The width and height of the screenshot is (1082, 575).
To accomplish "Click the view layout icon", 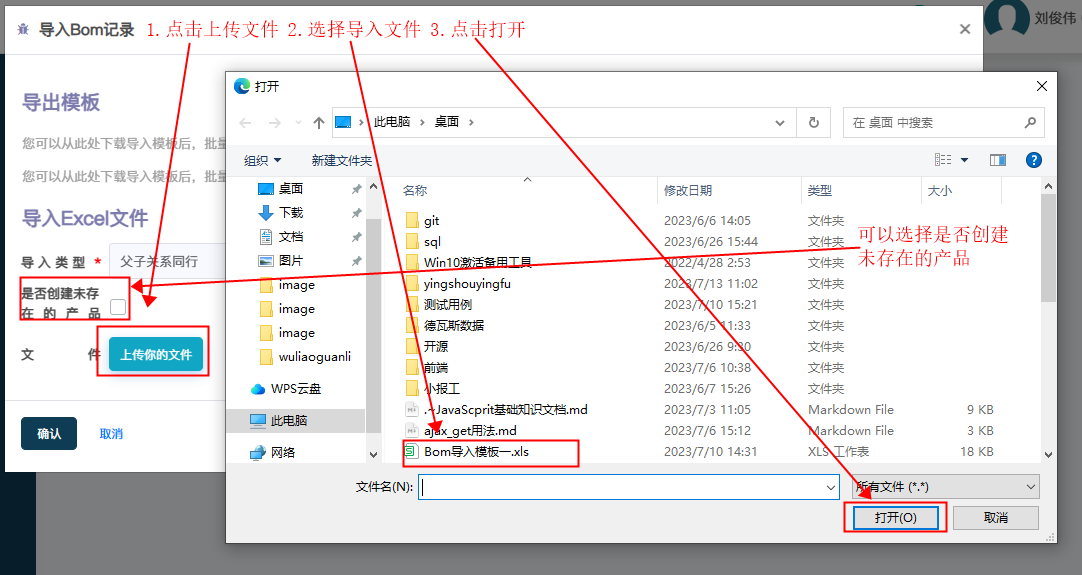I will pyautogui.click(x=943, y=160).
